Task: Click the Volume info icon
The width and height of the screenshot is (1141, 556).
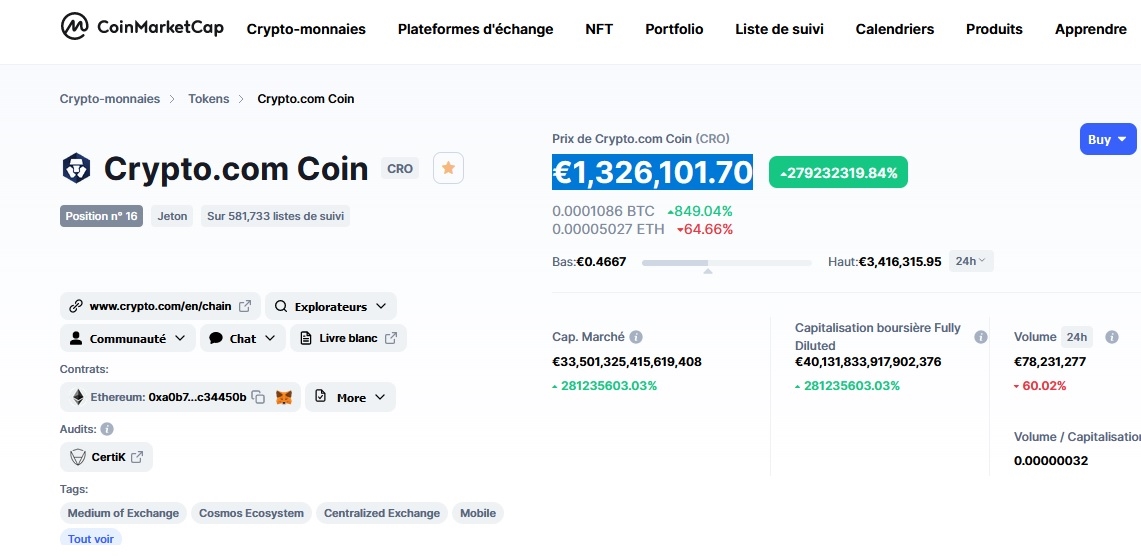Action: coord(1111,338)
